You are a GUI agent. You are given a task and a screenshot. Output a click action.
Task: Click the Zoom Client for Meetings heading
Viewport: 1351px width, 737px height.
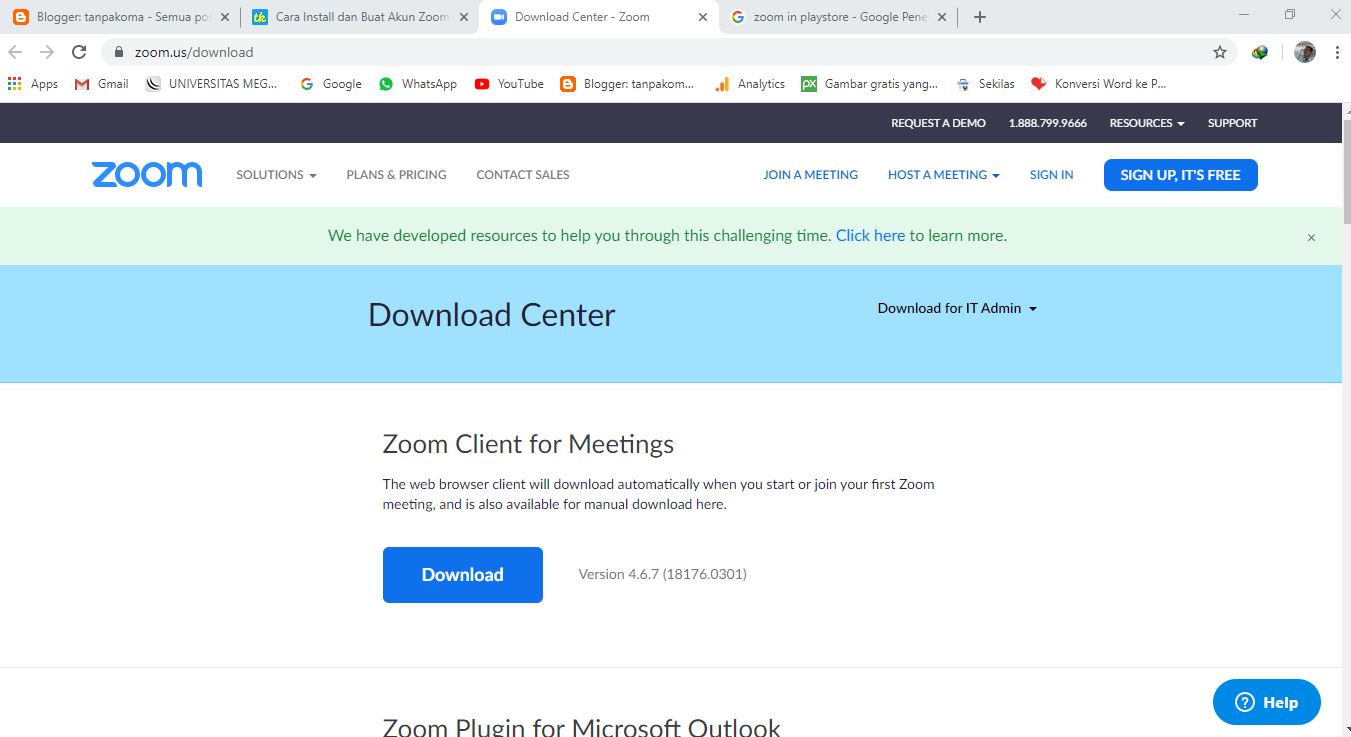(528, 444)
